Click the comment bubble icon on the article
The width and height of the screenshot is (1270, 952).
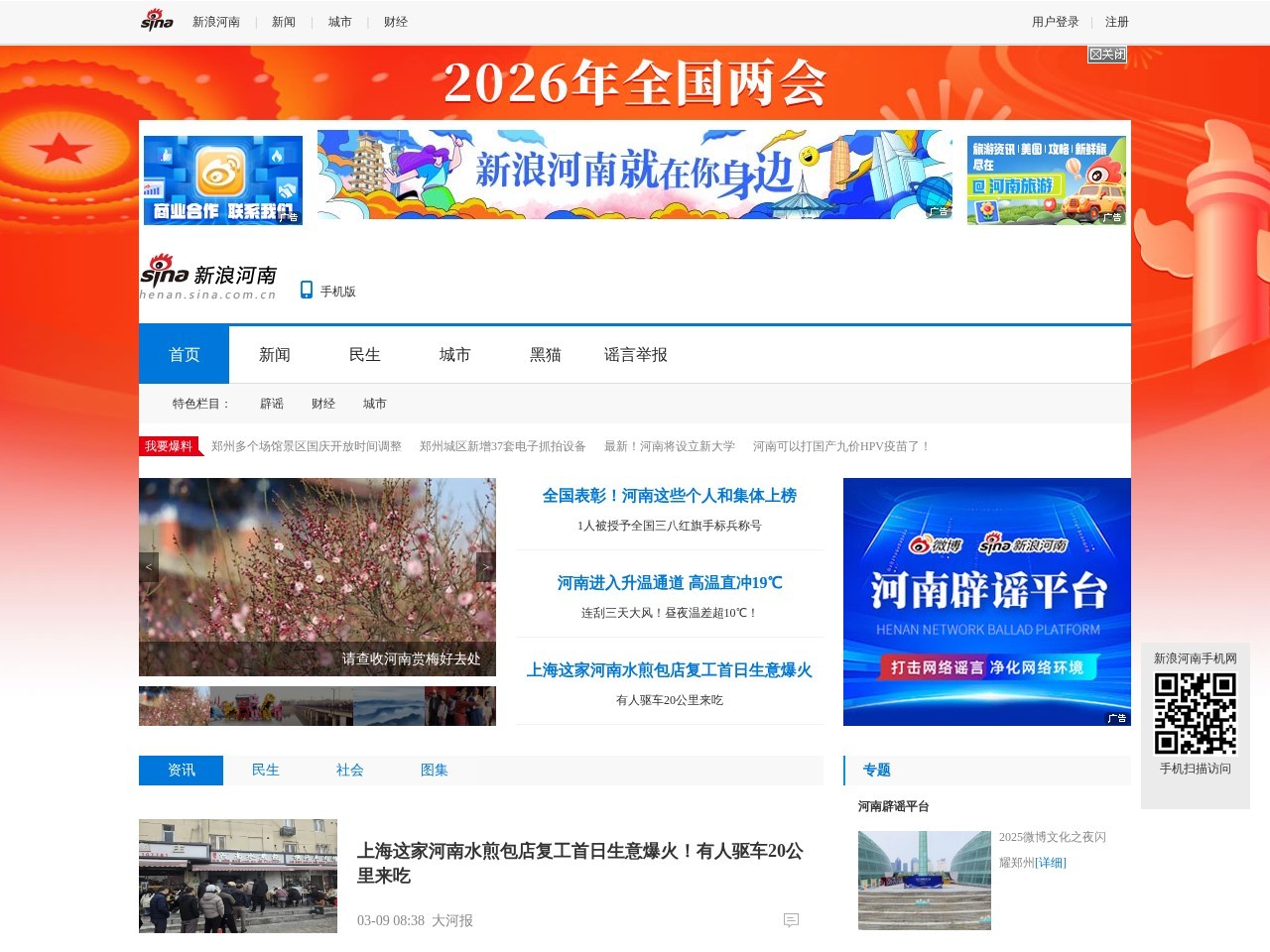[x=791, y=920]
